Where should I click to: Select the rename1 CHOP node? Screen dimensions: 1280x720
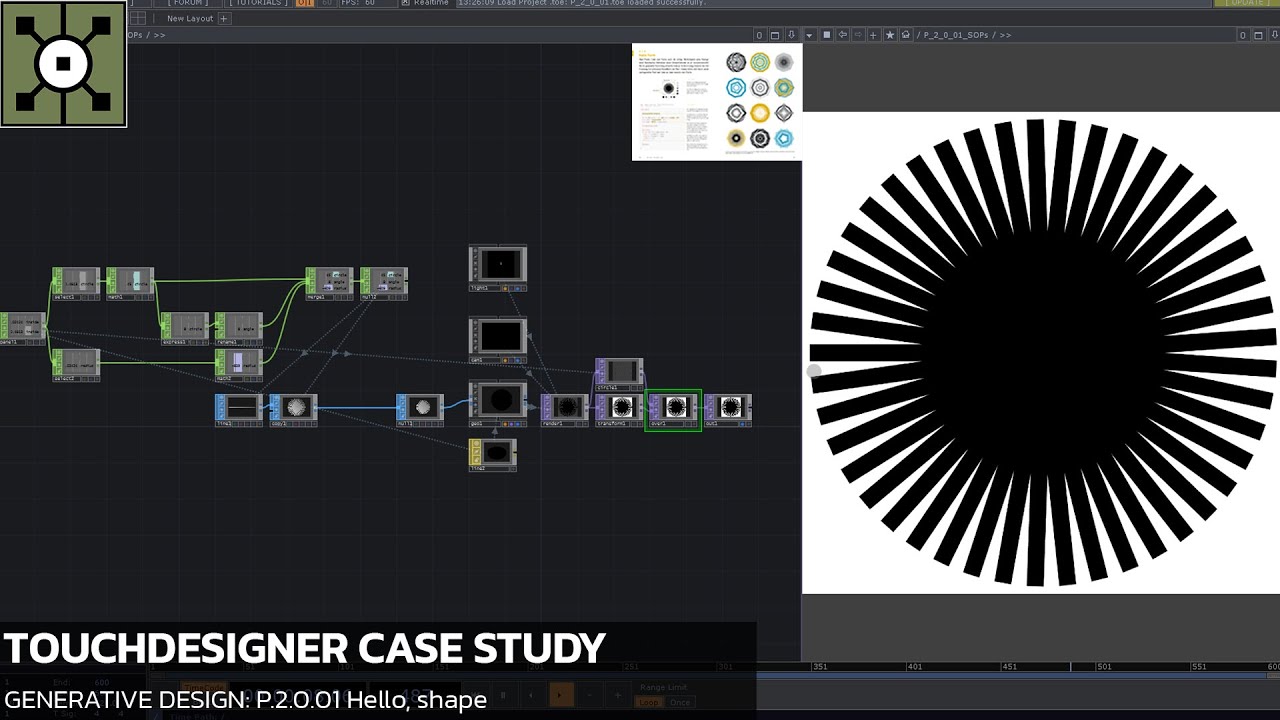point(239,328)
